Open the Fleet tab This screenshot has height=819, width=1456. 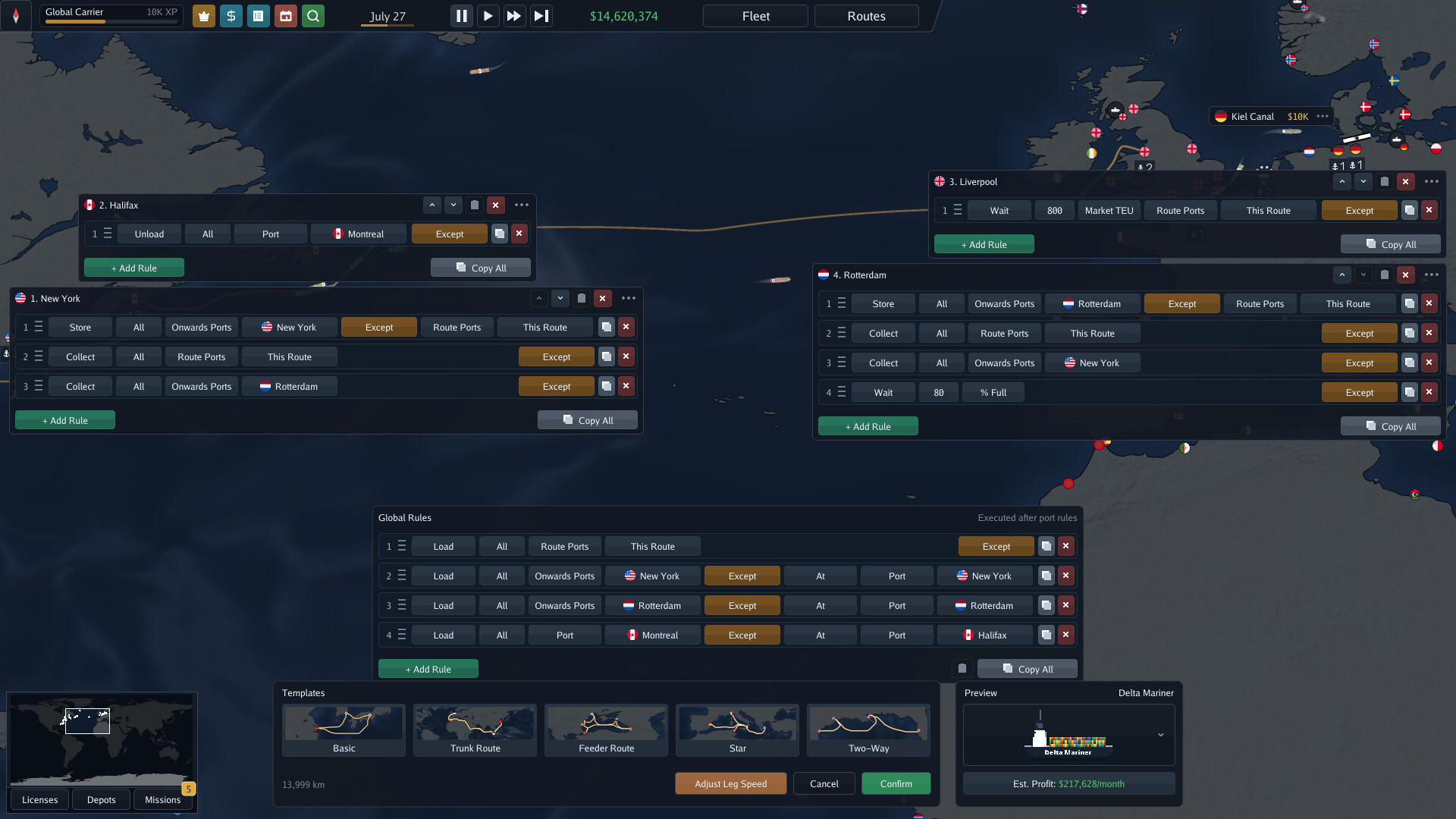[756, 16]
